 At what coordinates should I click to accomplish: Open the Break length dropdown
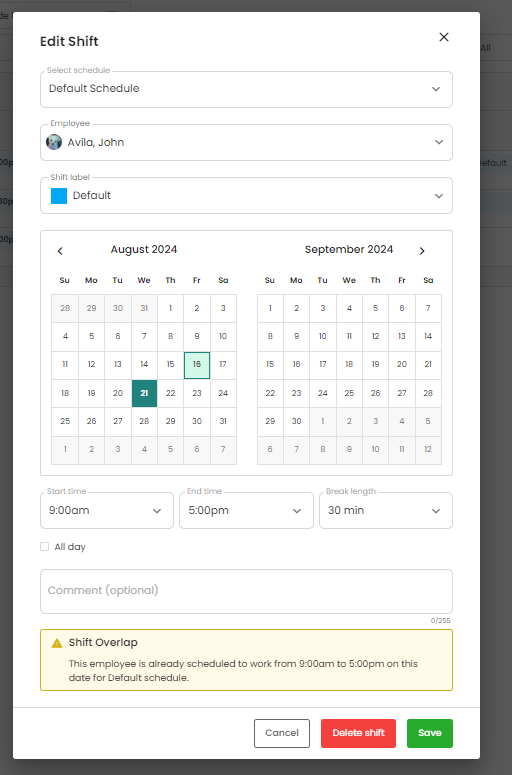click(385, 511)
